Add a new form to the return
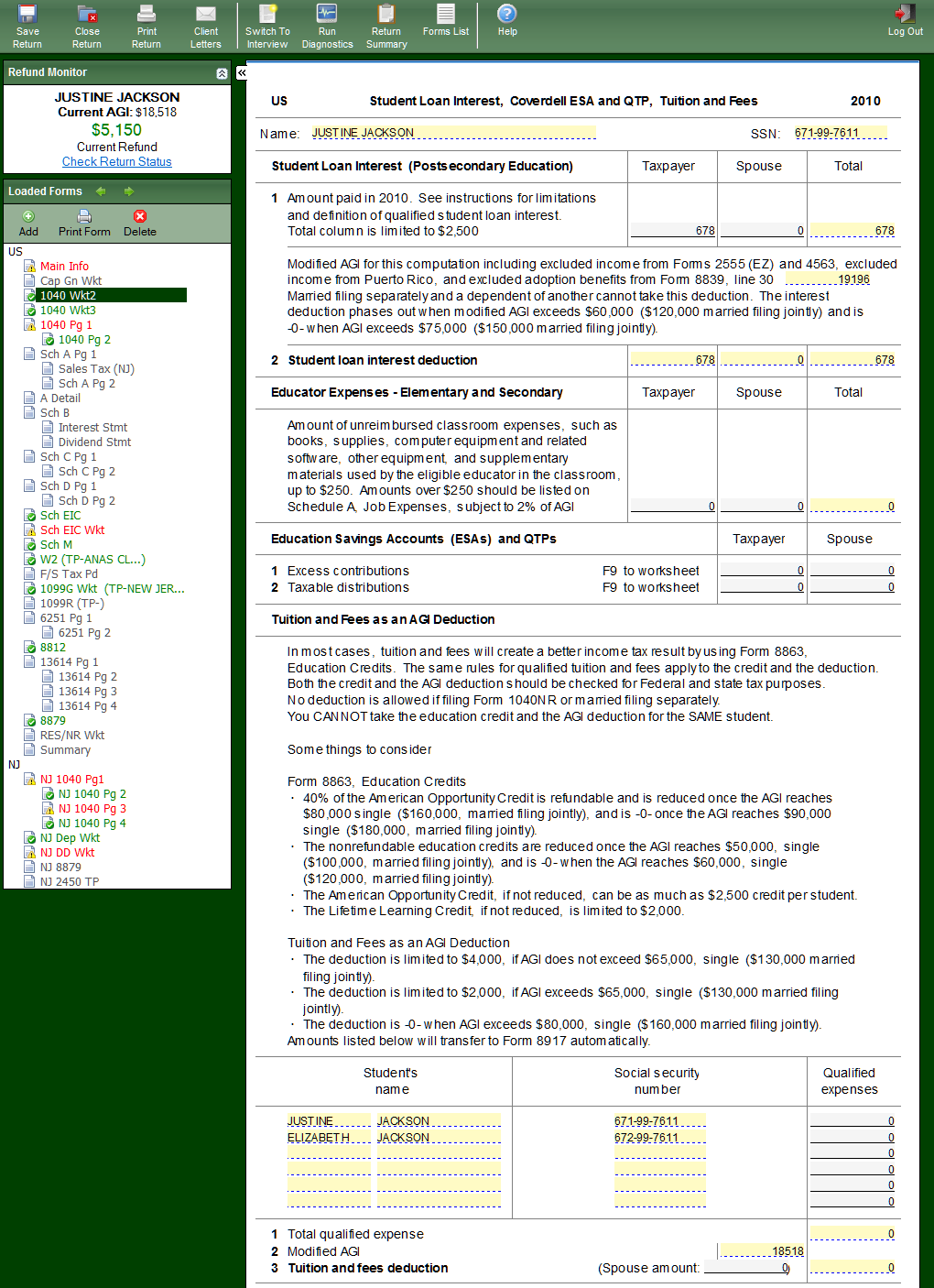Viewport: 934px width, 1288px height. pos(28,223)
